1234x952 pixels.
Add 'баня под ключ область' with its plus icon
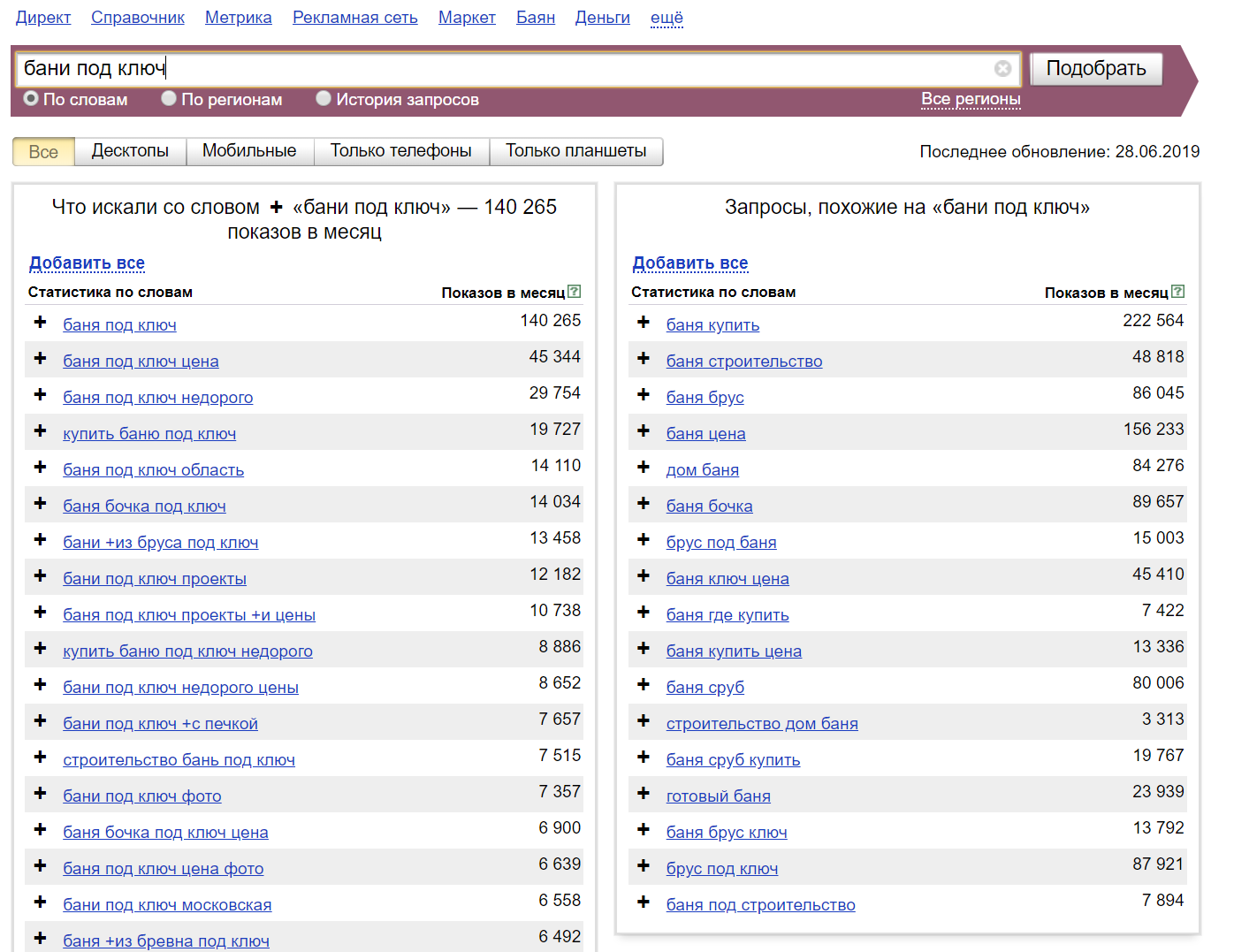40,468
